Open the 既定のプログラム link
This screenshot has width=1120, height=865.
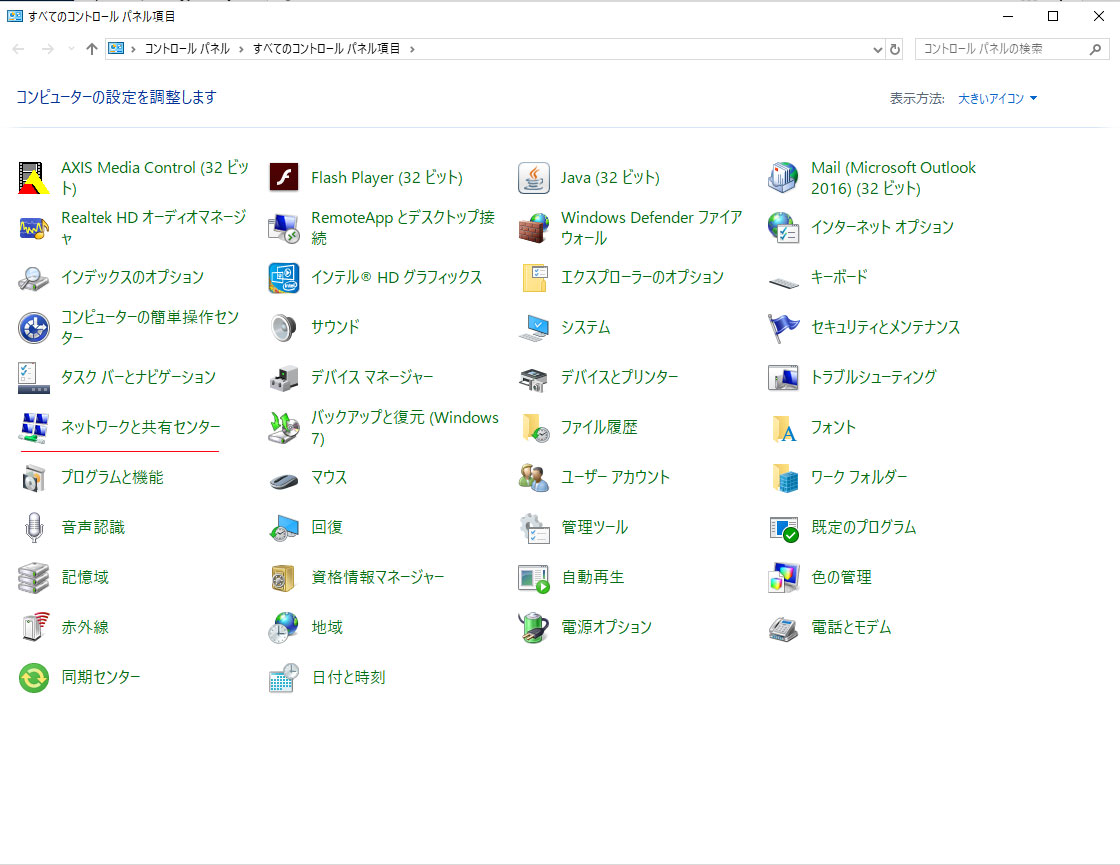click(x=864, y=527)
